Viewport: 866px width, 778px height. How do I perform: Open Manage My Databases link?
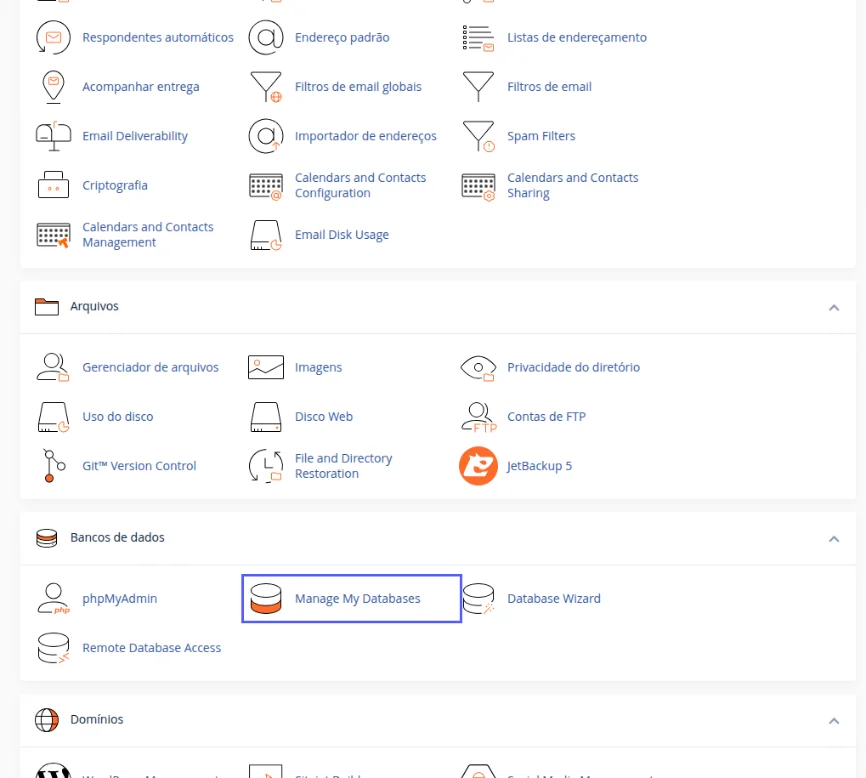click(x=357, y=599)
